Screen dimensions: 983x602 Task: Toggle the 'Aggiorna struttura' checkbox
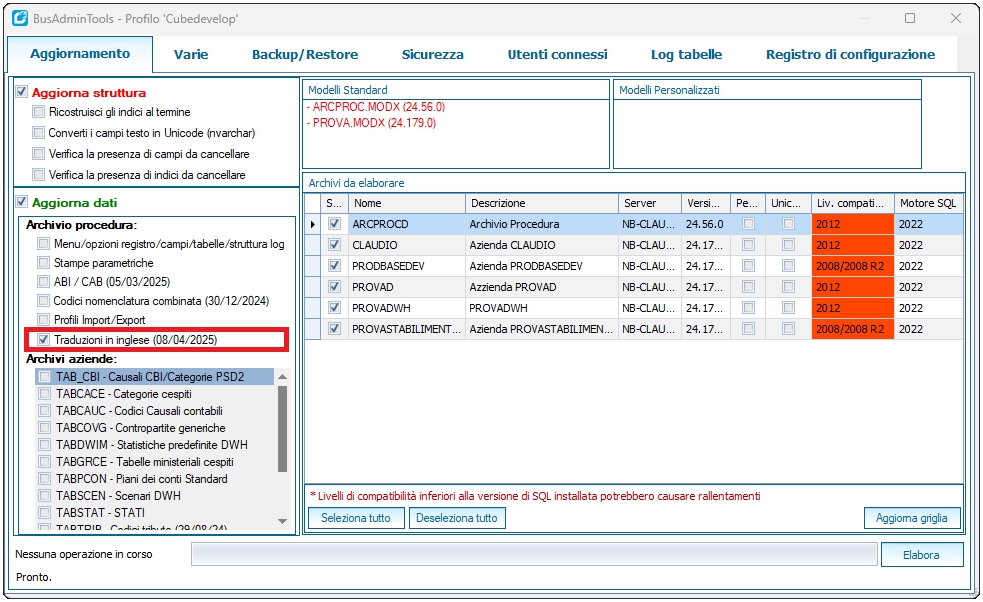pos(23,92)
